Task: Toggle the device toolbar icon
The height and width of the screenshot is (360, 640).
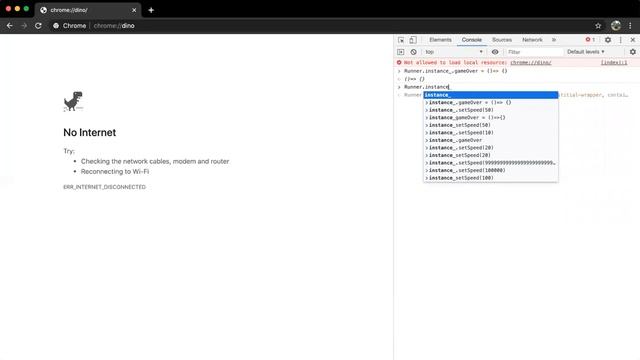Action: pos(413,40)
